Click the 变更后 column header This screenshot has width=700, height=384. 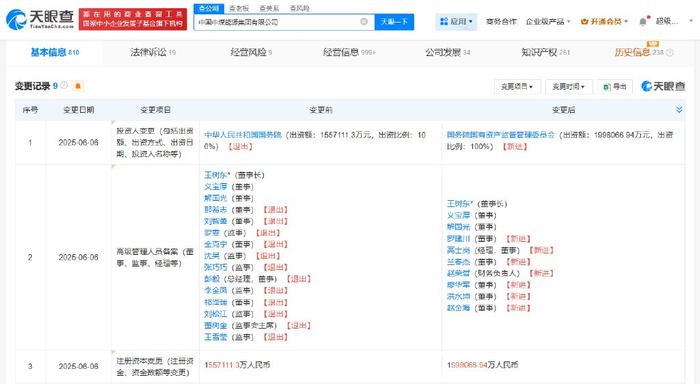tap(563, 109)
